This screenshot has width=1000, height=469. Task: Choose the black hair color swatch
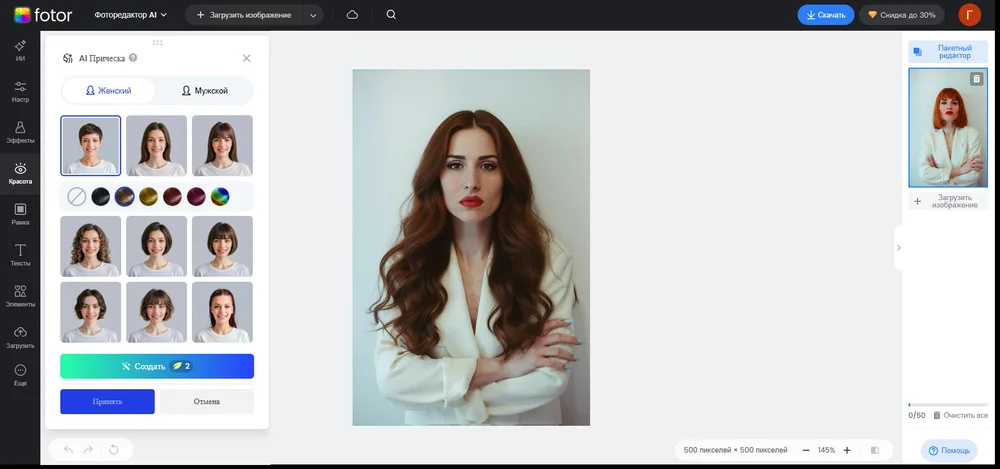[x=101, y=197]
